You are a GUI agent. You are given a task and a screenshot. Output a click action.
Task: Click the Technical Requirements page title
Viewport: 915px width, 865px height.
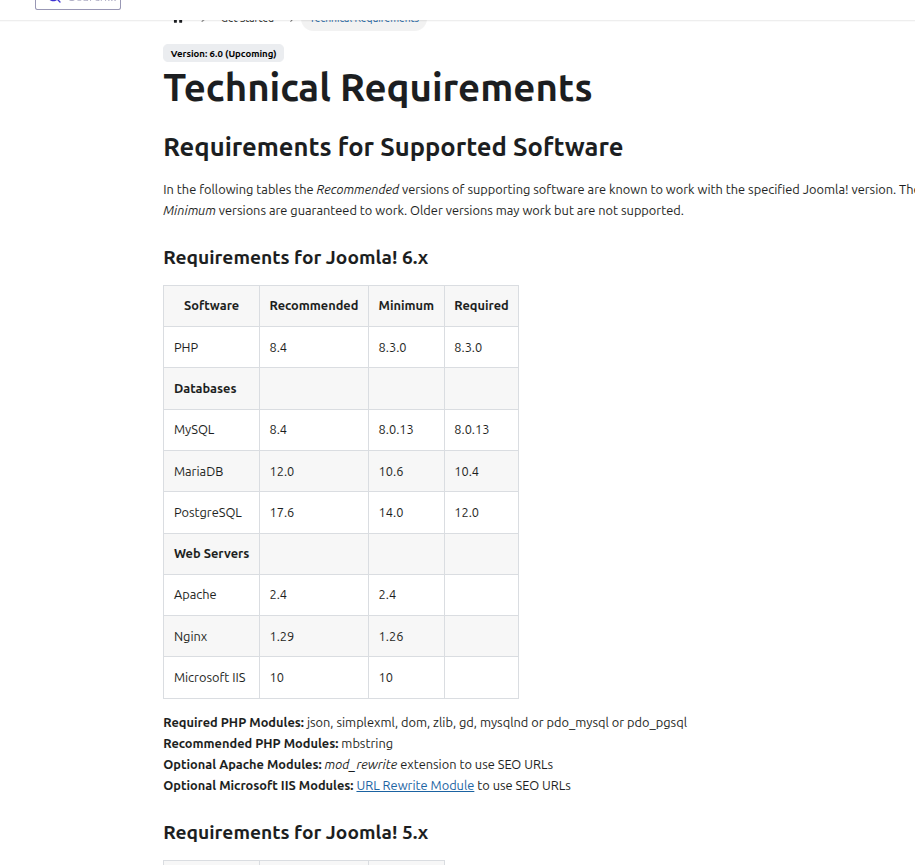[x=377, y=89]
